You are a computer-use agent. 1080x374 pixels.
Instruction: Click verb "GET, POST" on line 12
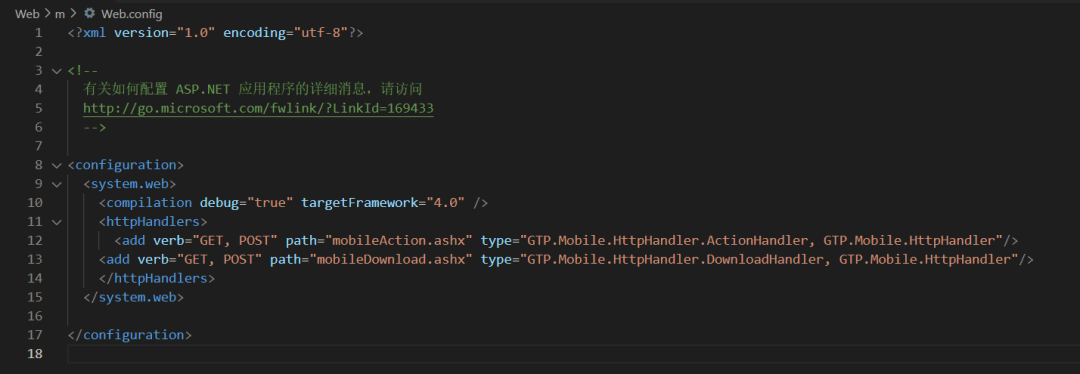click(x=235, y=240)
